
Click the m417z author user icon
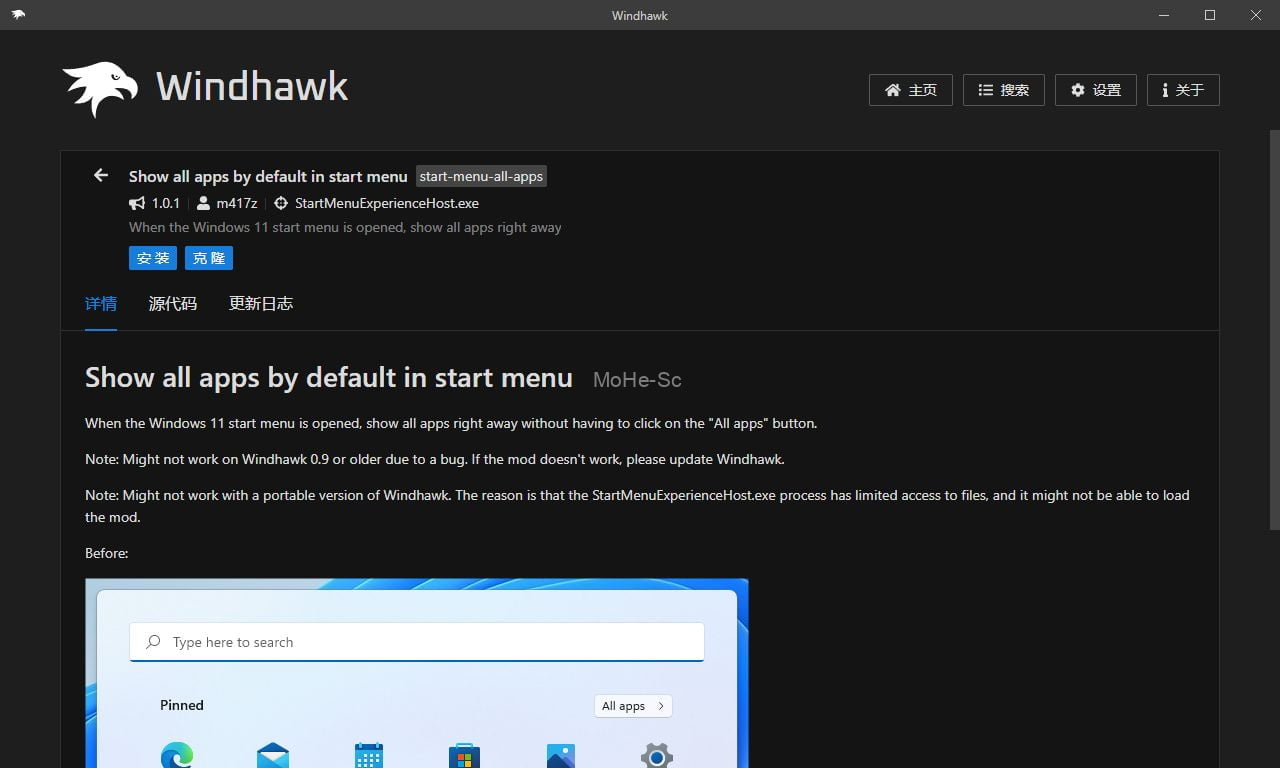[204, 203]
